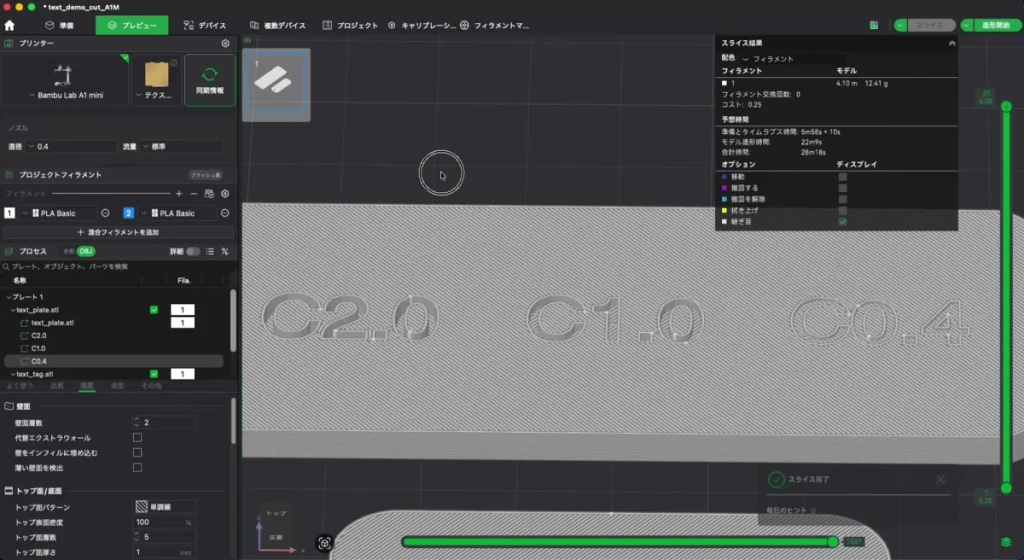This screenshot has width=1024, height=560.
Task: Open project filament settings gear
Action: [225, 194]
